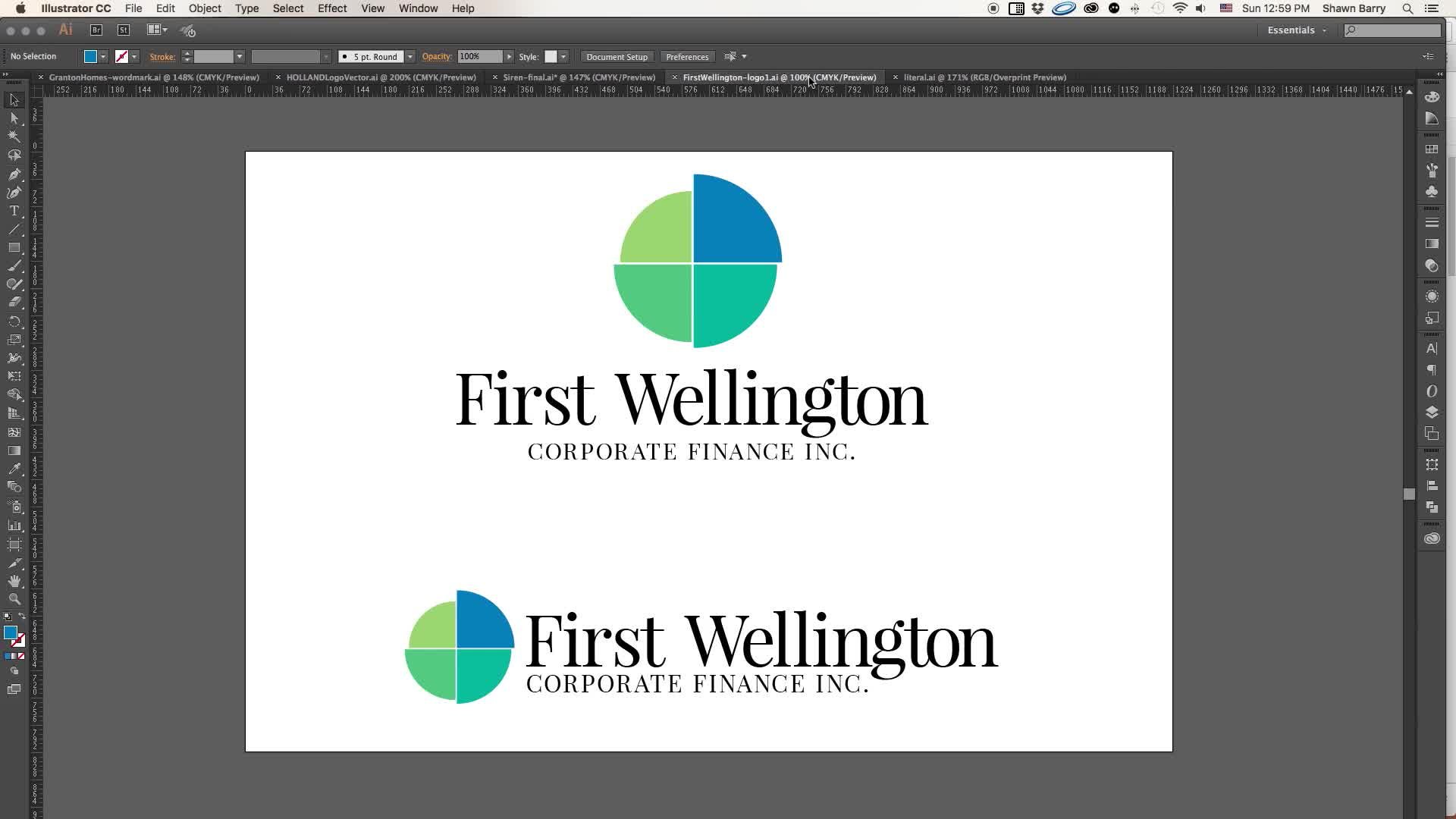Click the Preferences button

tap(687, 57)
